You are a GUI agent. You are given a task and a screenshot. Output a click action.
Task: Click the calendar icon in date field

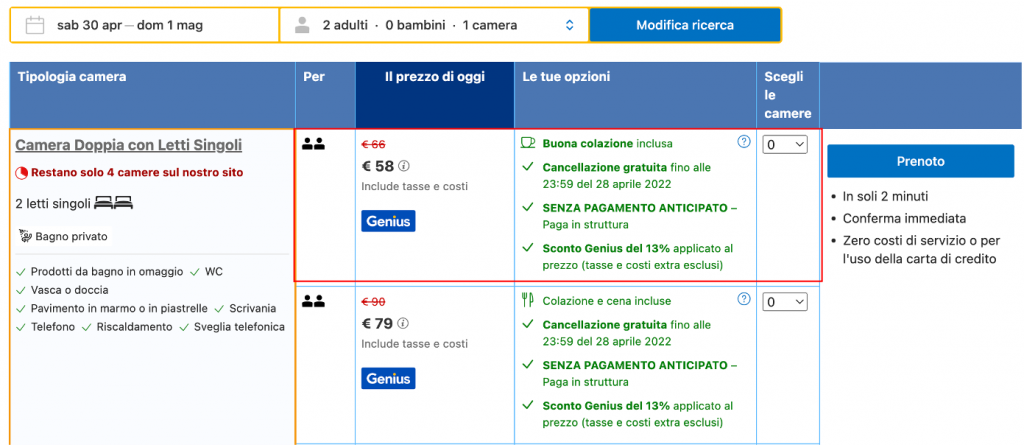[35, 25]
